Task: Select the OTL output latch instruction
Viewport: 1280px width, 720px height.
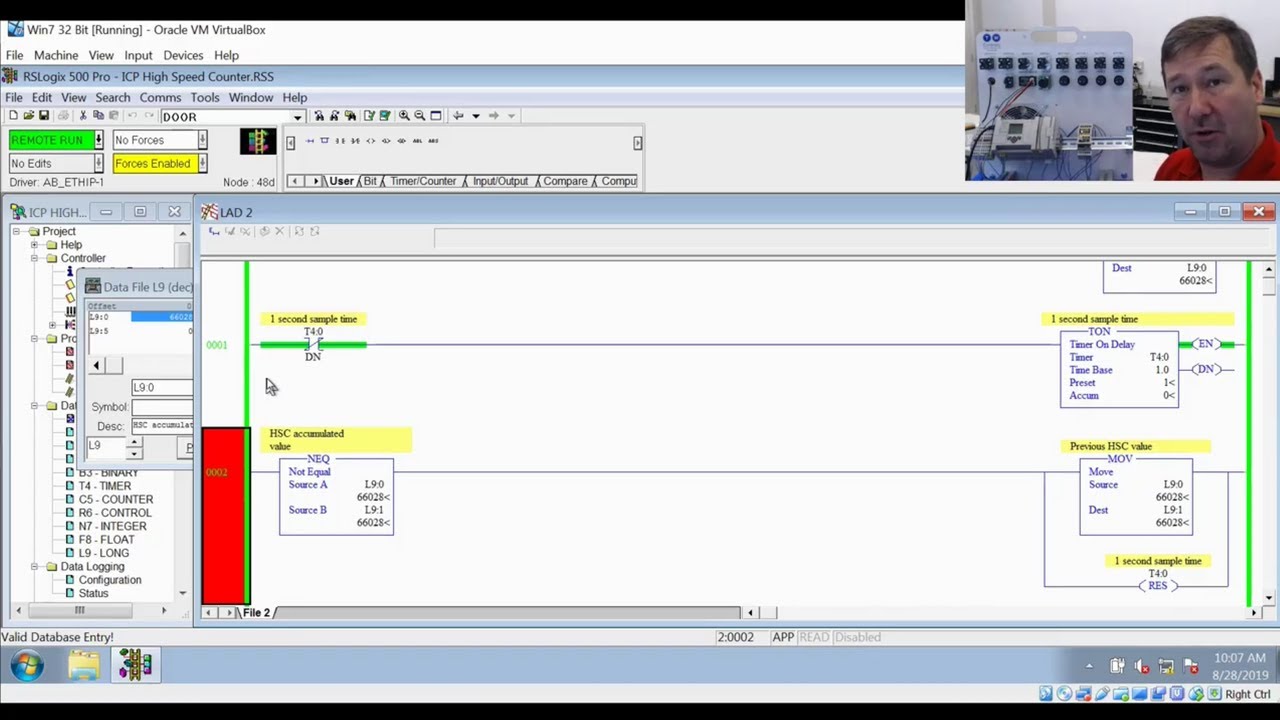Action: coord(386,141)
